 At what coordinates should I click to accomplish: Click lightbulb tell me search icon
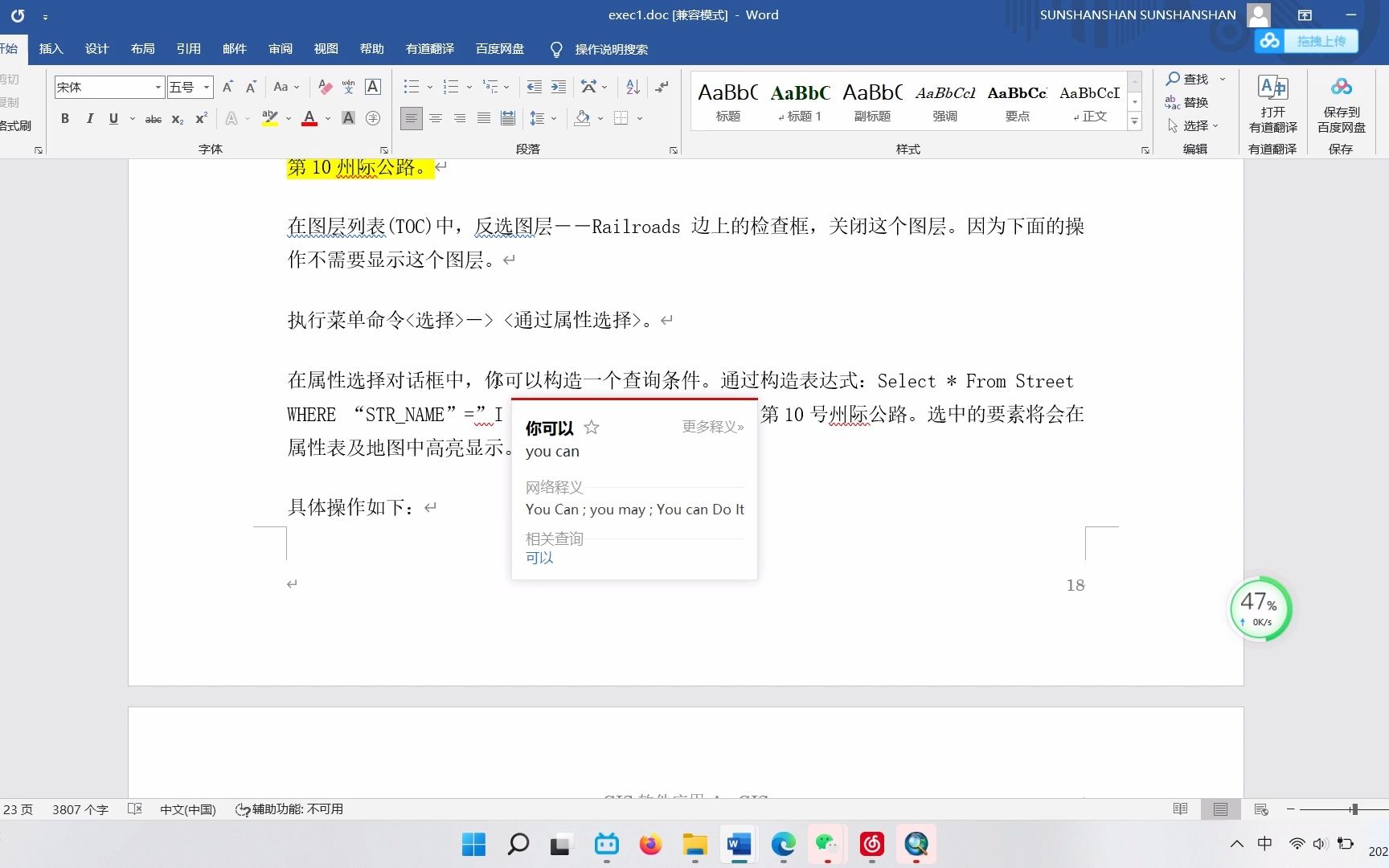[555, 50]
